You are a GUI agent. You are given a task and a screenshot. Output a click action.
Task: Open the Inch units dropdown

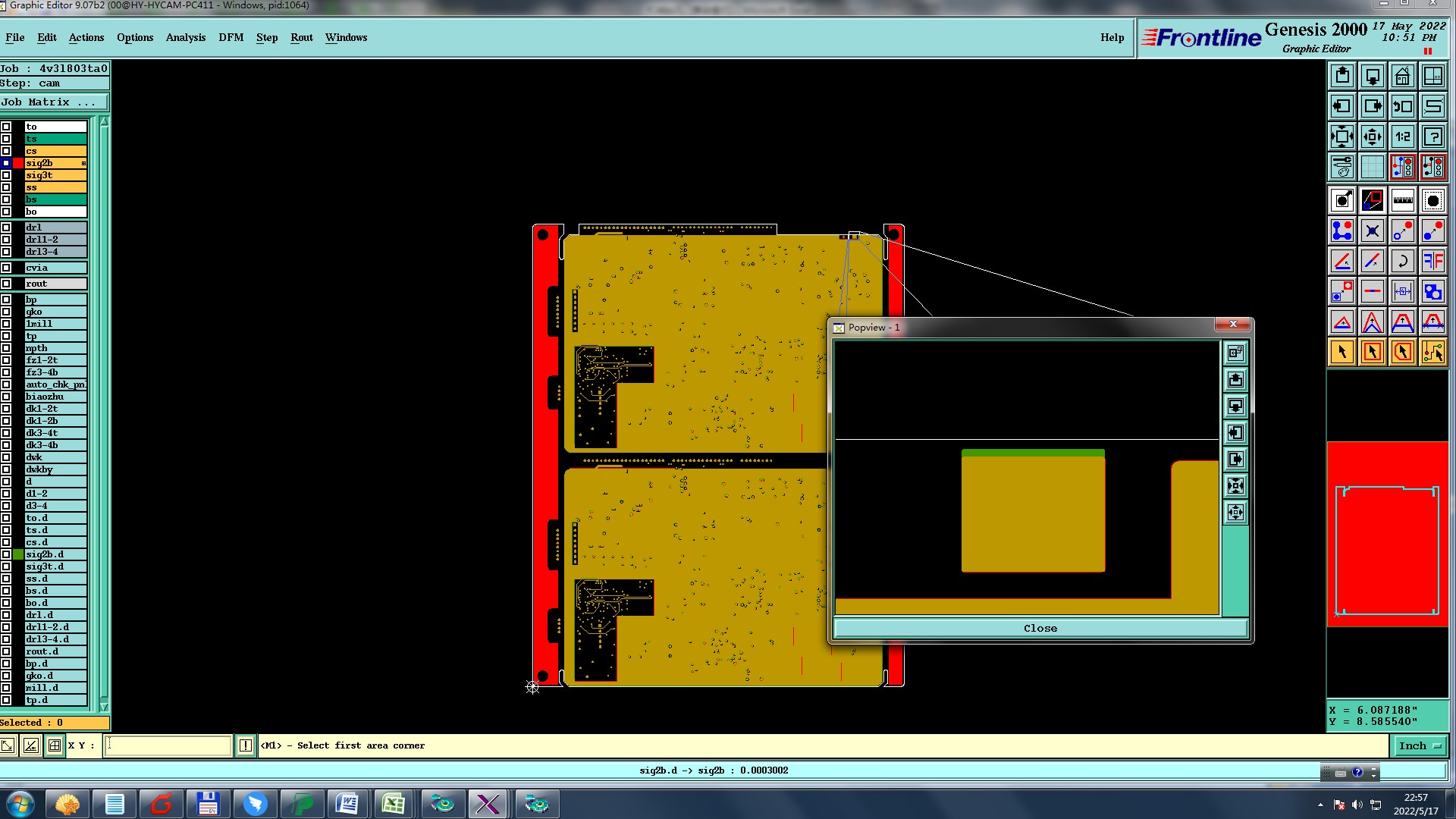1419,746
